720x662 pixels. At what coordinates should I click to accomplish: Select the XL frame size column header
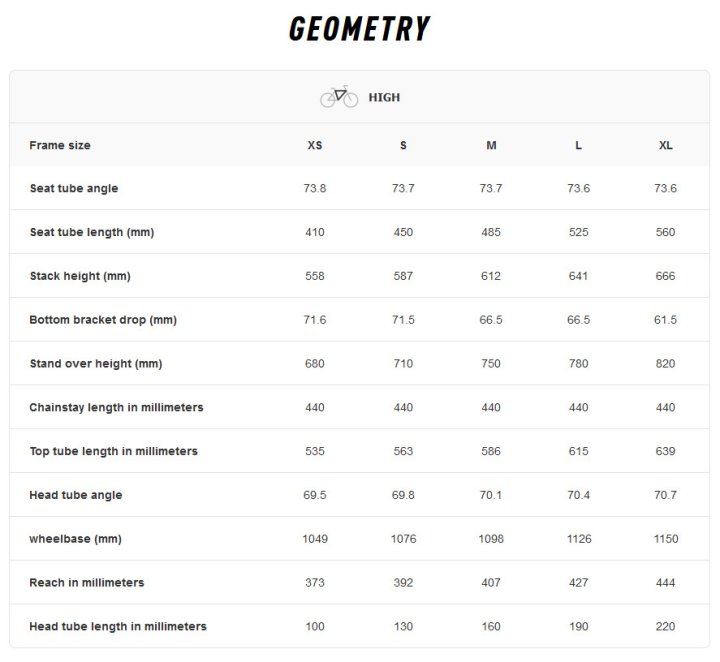click(x=665, y=146)
